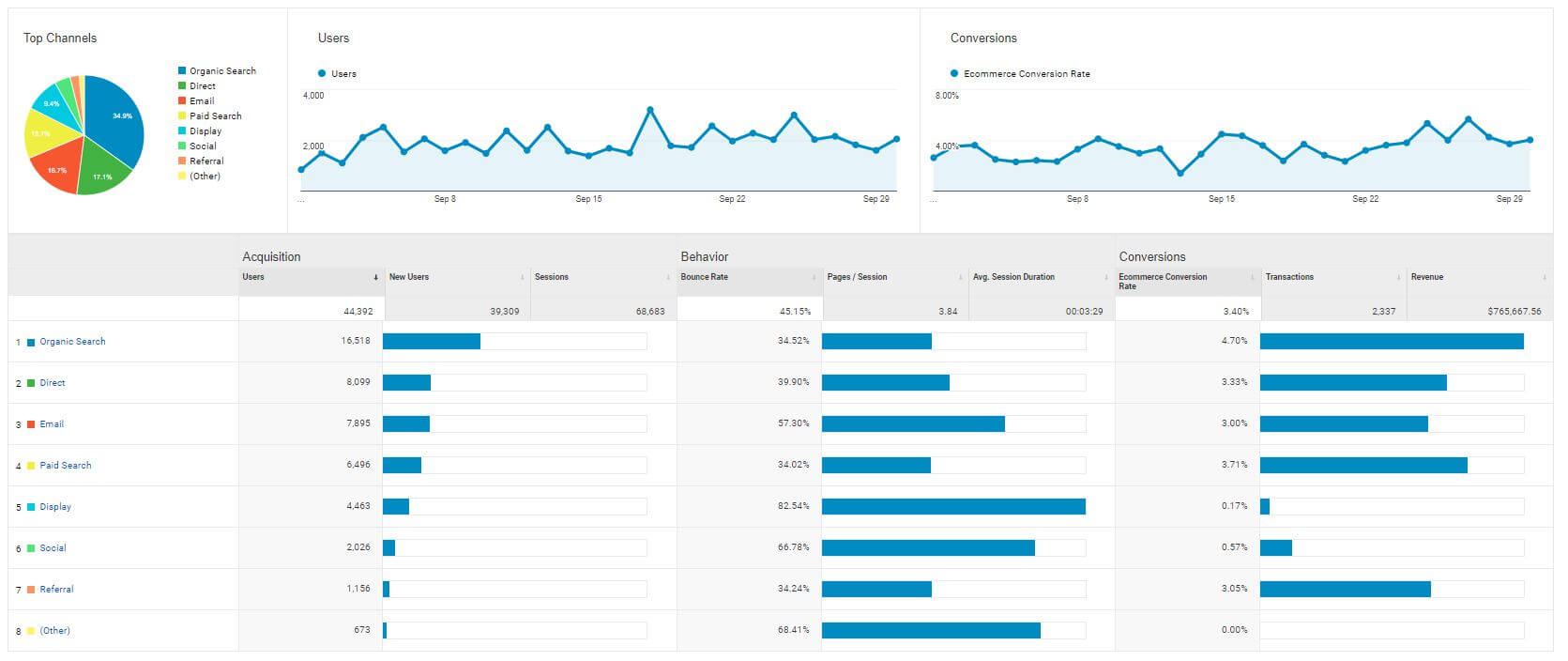Open the Transactions column dropdown
The image size is (1568, 661).
1399,277
